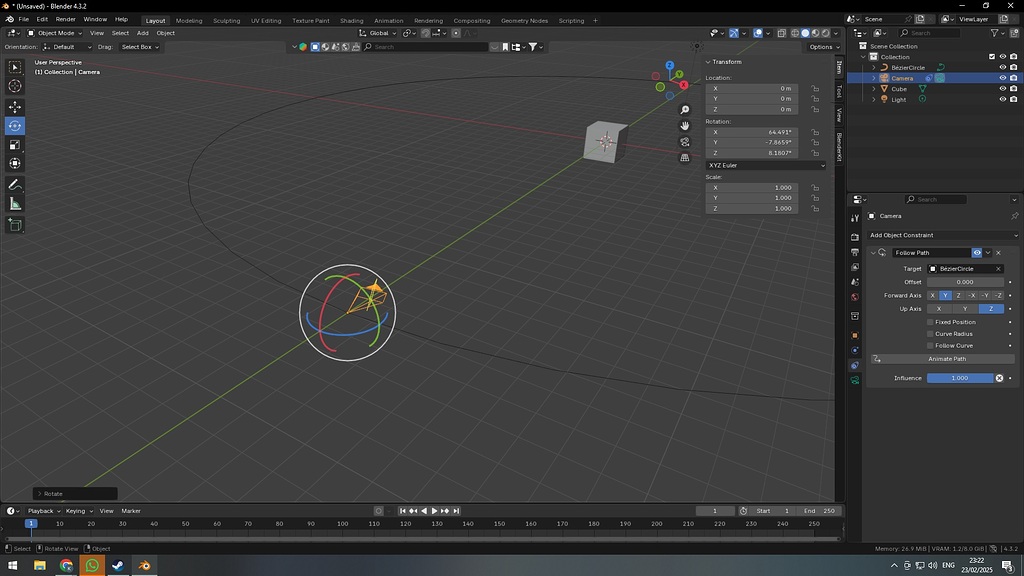Click the pan view hand icon
This screenshot has height=576, width=1024.
coord(684,125)
